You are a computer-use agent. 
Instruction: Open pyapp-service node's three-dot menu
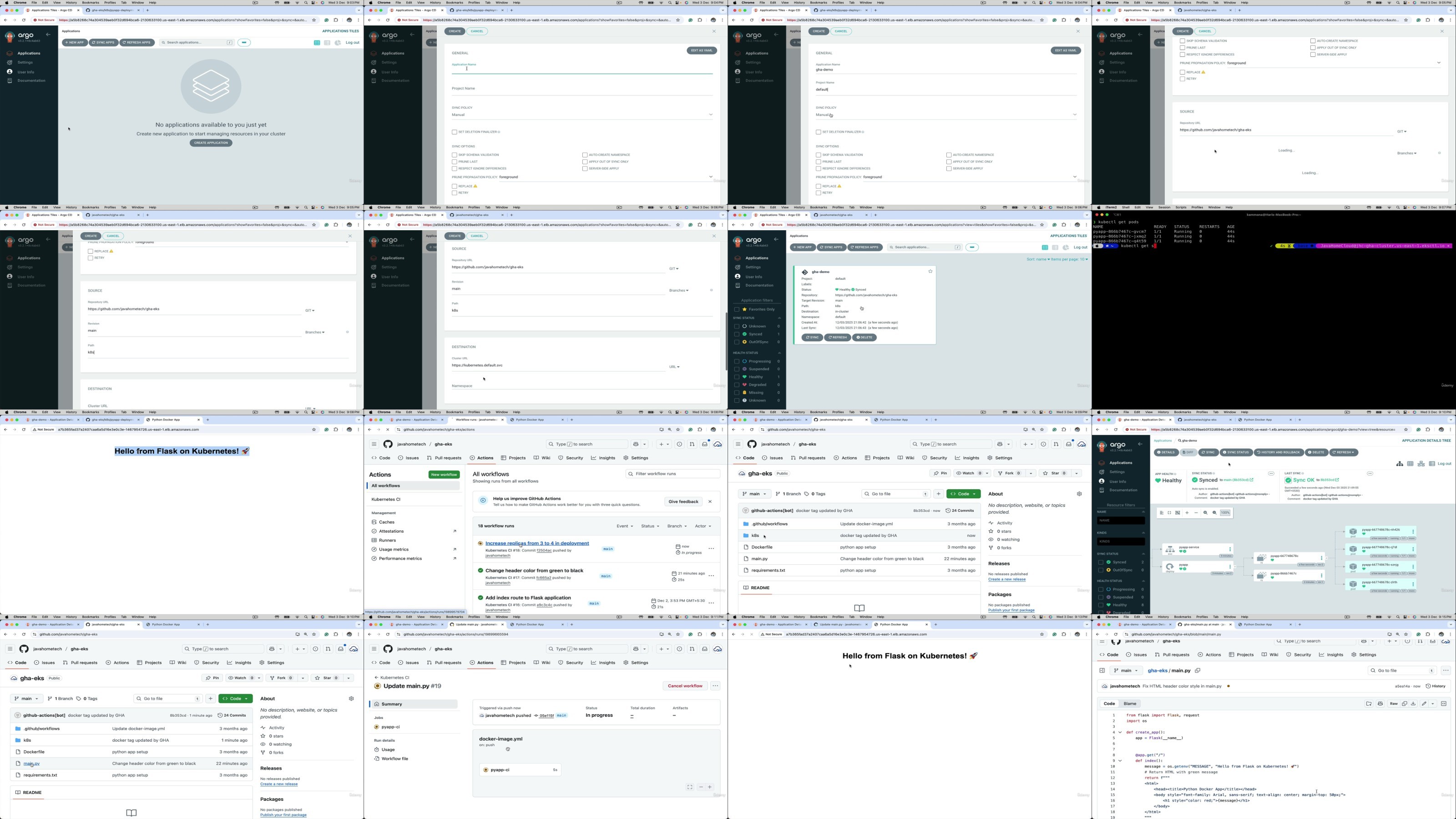(1230, 549)
